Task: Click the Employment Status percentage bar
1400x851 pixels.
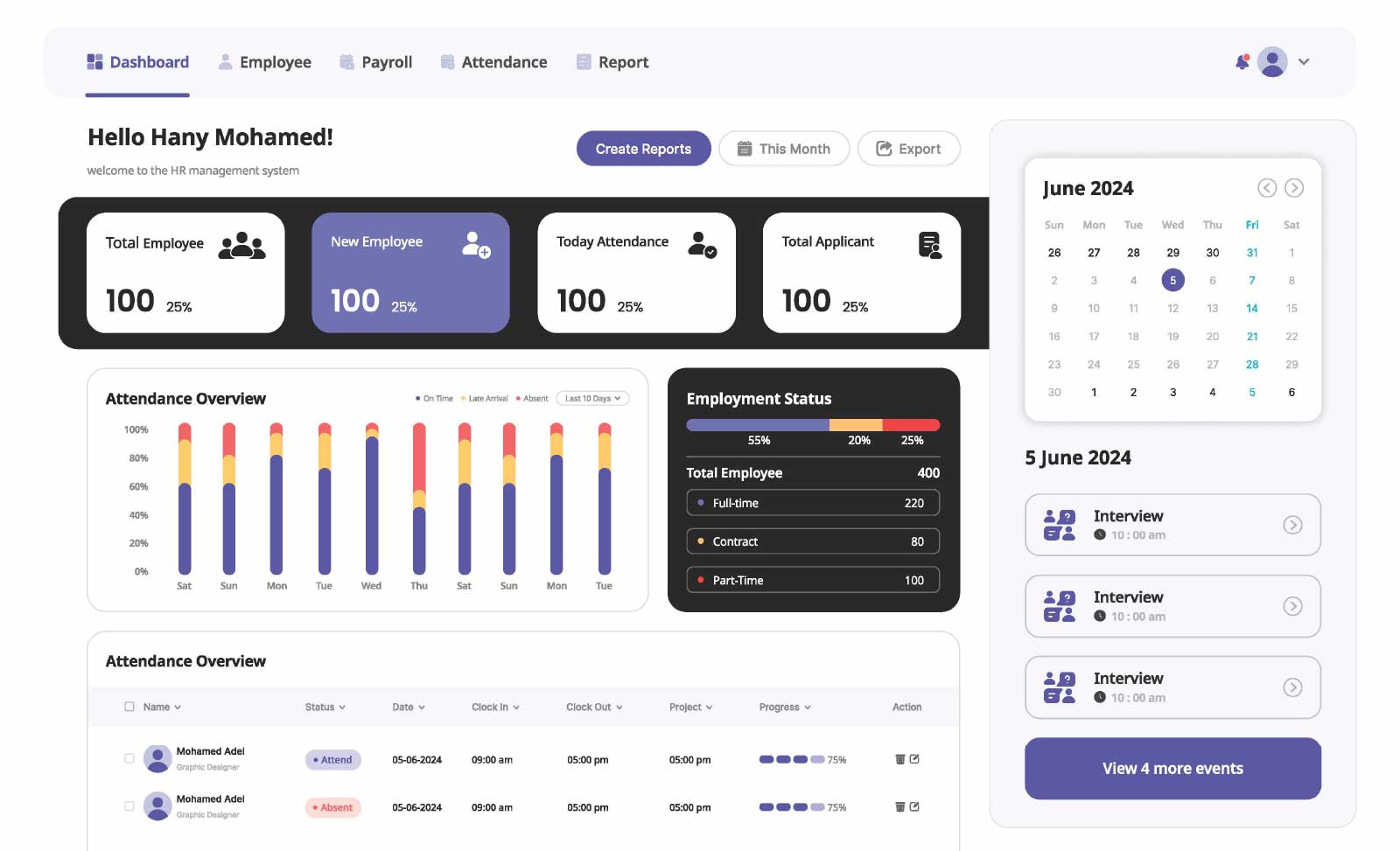Action: tap(813, 425)
